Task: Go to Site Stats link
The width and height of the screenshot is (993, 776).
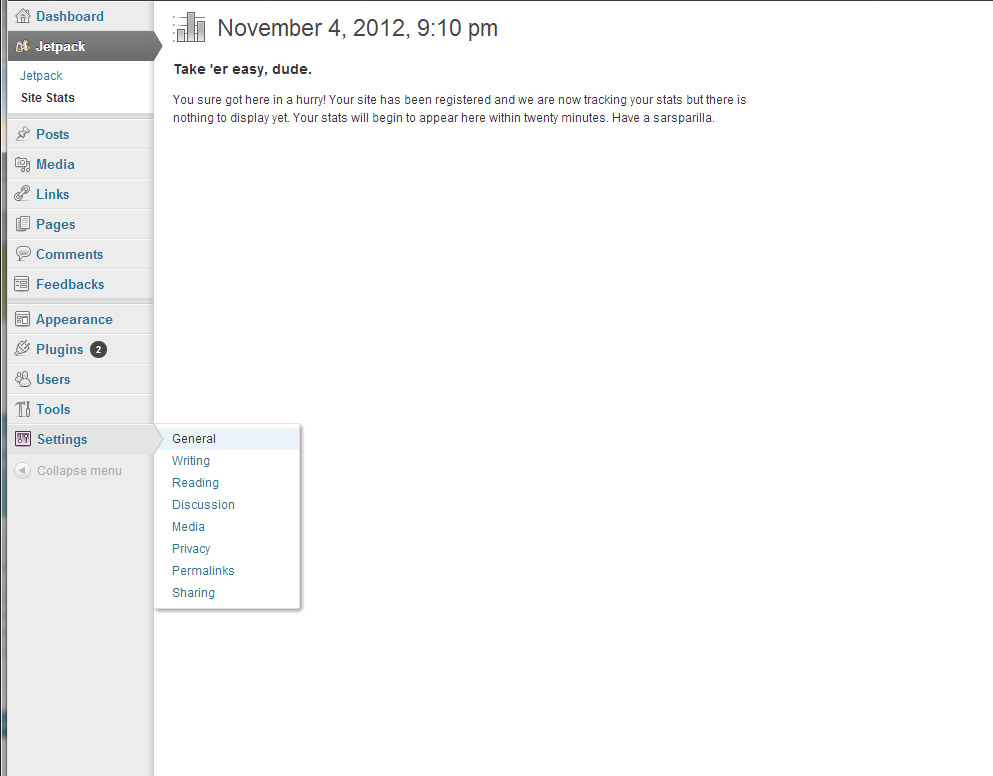Action: (48, 98)
